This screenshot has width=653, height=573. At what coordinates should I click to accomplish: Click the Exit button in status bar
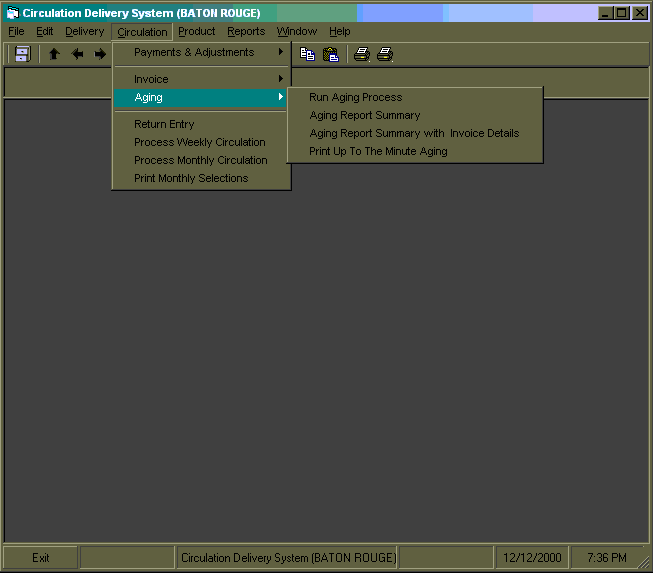(40, 558)
